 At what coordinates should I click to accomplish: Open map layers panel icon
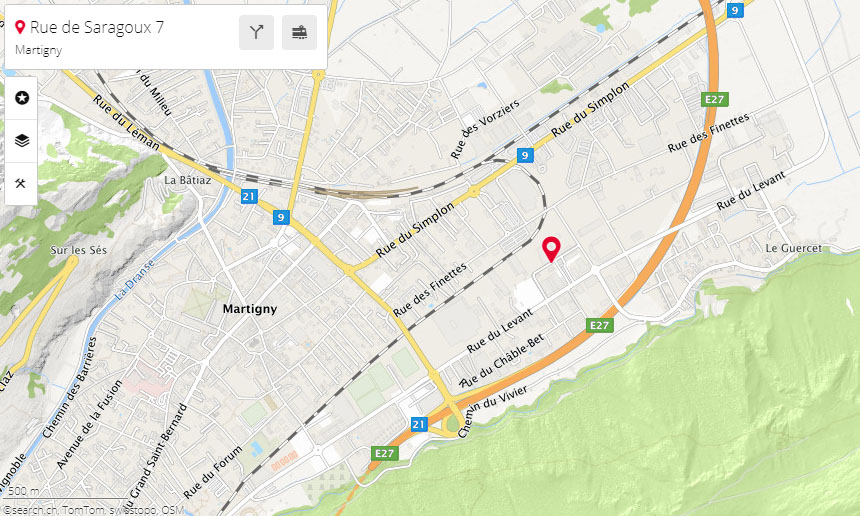coord(21,140)
